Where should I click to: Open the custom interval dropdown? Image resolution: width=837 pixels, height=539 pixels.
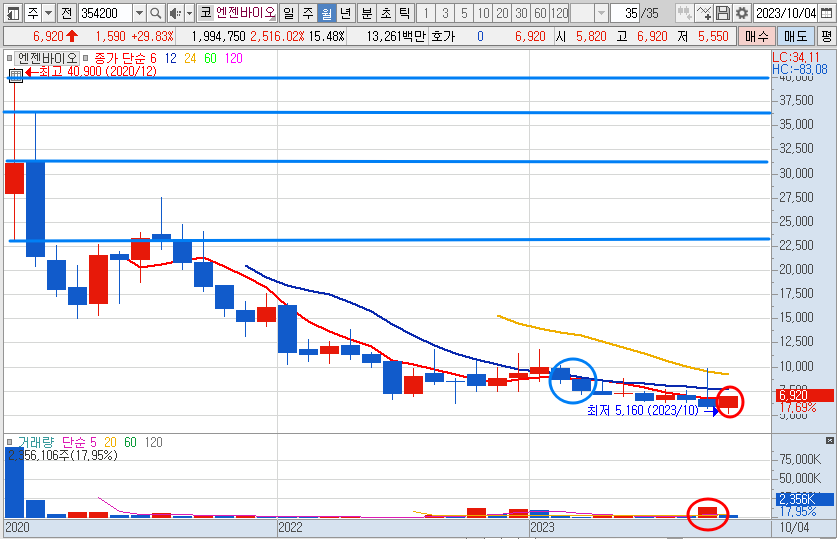(601, 12)
